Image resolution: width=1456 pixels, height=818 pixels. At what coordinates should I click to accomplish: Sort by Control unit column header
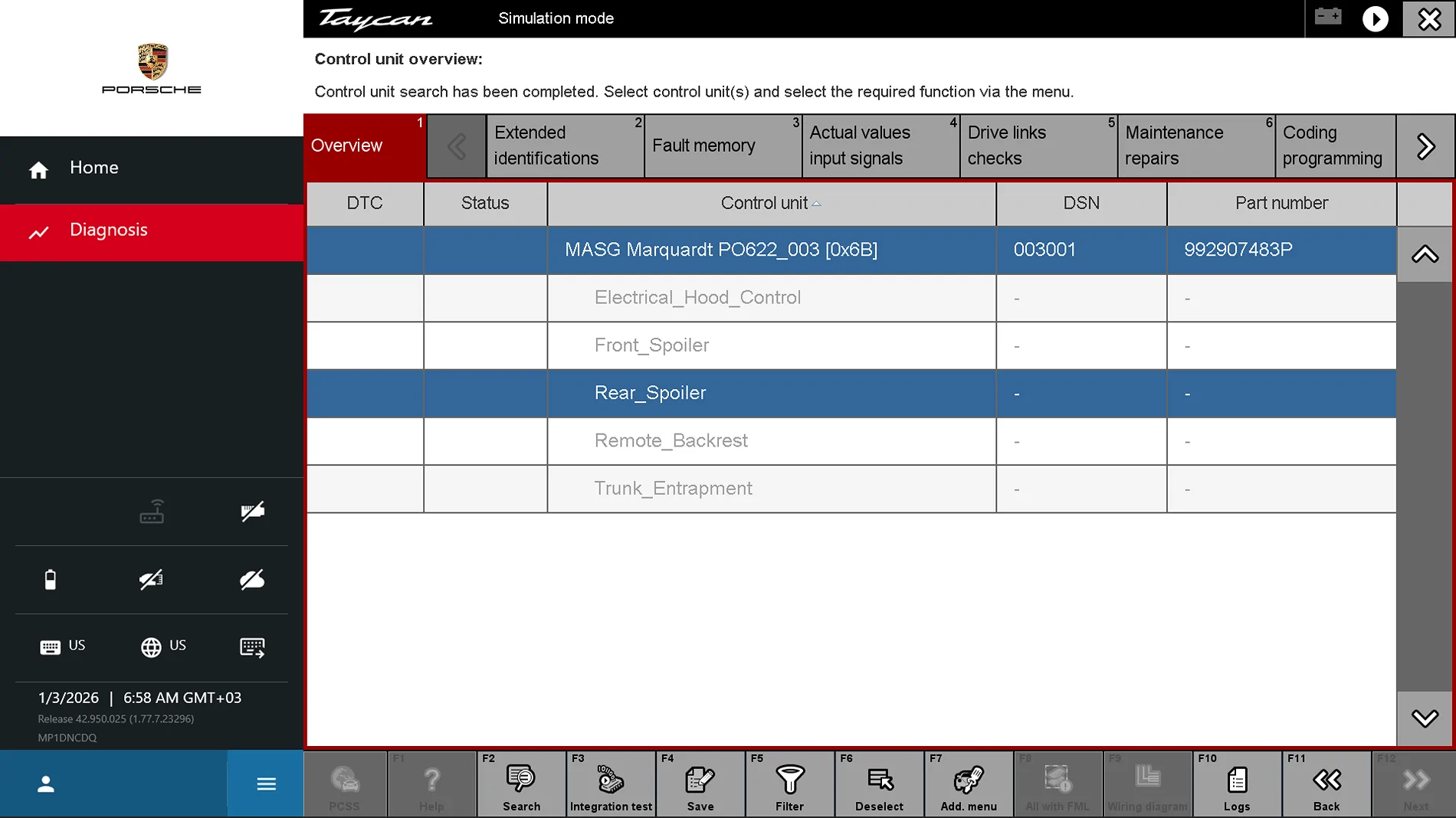(x=772, y=203)
